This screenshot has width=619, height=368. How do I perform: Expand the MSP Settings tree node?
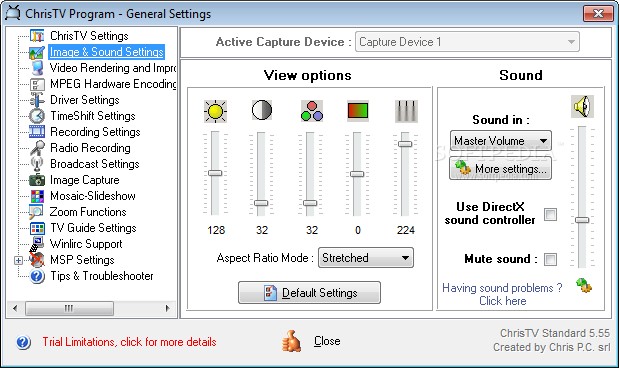point(18,260)
